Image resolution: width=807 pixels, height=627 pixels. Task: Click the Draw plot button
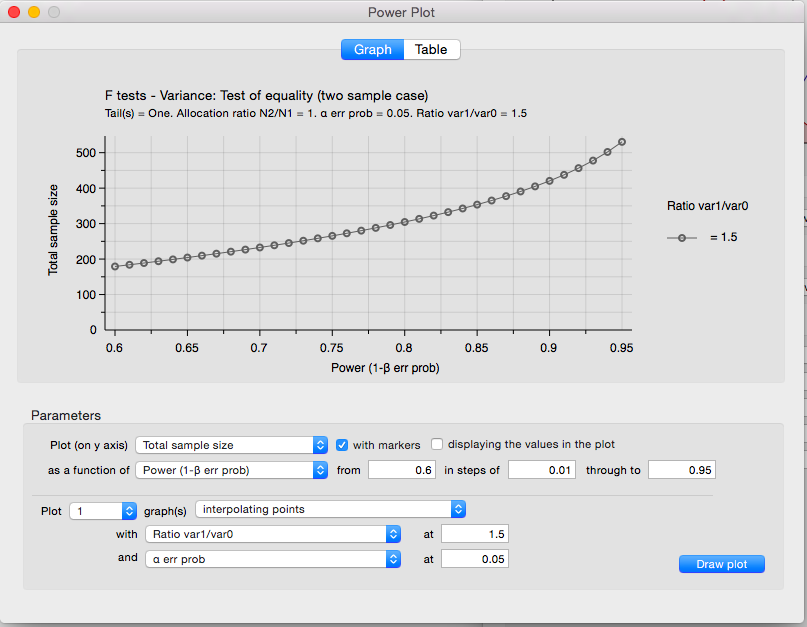pyautogui.click(x=721, y=563)
